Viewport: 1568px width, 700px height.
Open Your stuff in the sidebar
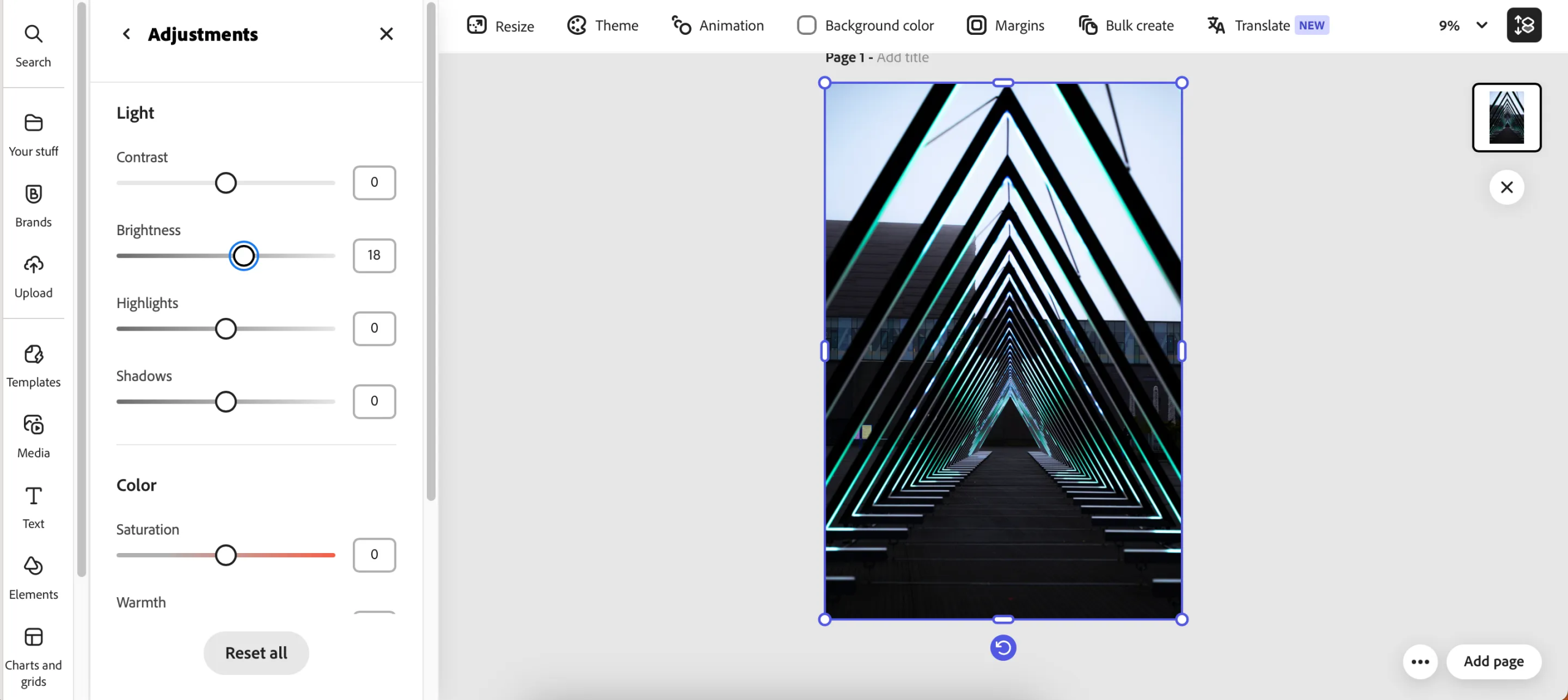point(33,134)
